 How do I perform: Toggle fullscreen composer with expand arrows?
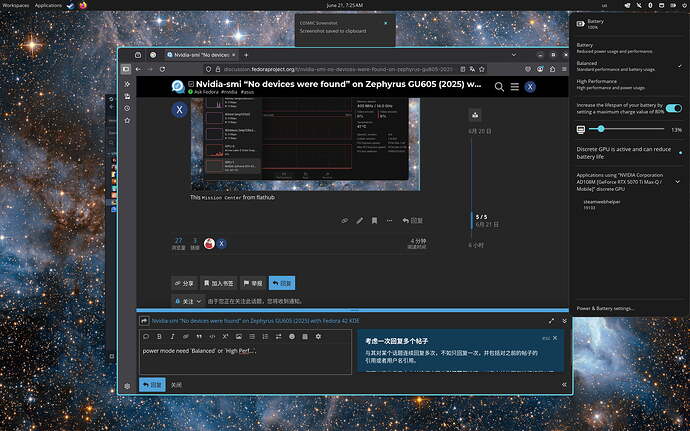pos(551,321)
